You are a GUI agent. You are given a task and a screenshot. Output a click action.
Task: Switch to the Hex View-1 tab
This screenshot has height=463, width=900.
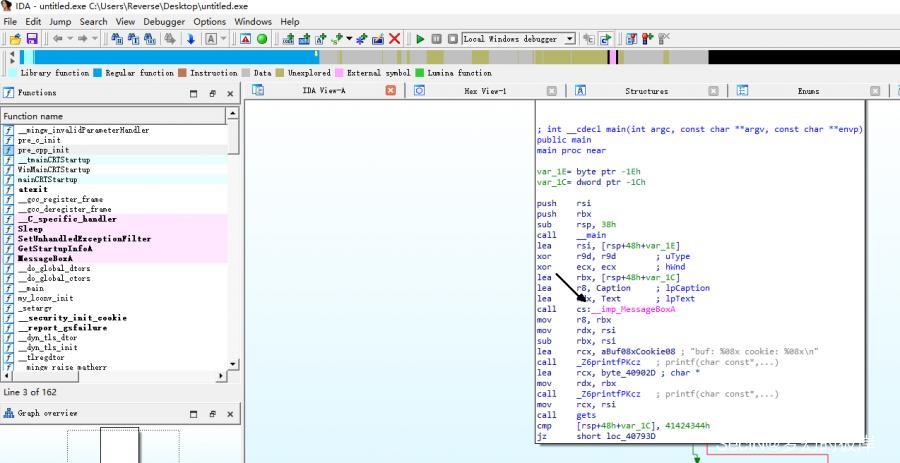pyautogui.click(x=485, y=91)
